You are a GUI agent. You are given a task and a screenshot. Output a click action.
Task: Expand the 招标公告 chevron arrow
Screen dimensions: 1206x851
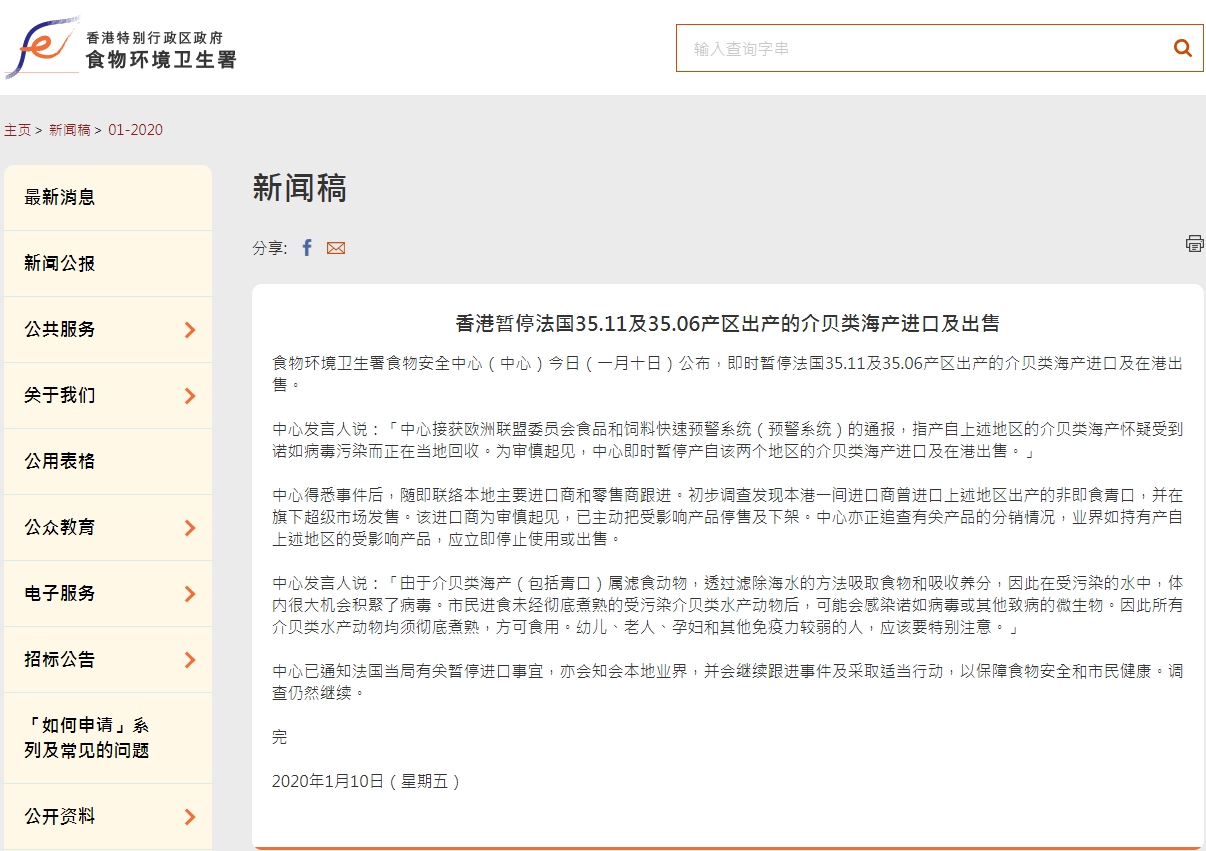point(190,660)
